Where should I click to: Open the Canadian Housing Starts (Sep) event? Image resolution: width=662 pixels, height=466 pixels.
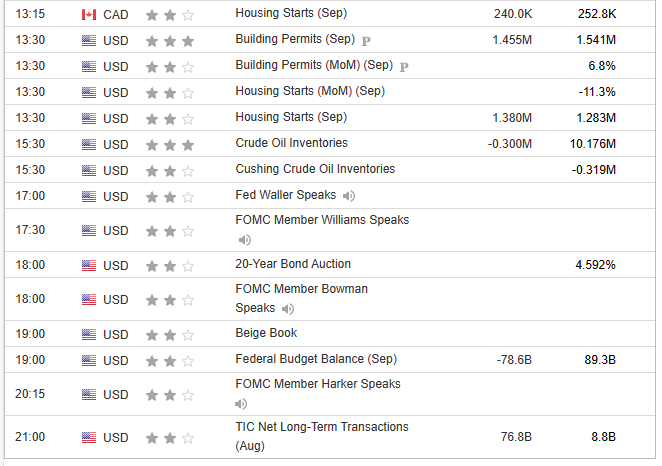click(291, 15)
